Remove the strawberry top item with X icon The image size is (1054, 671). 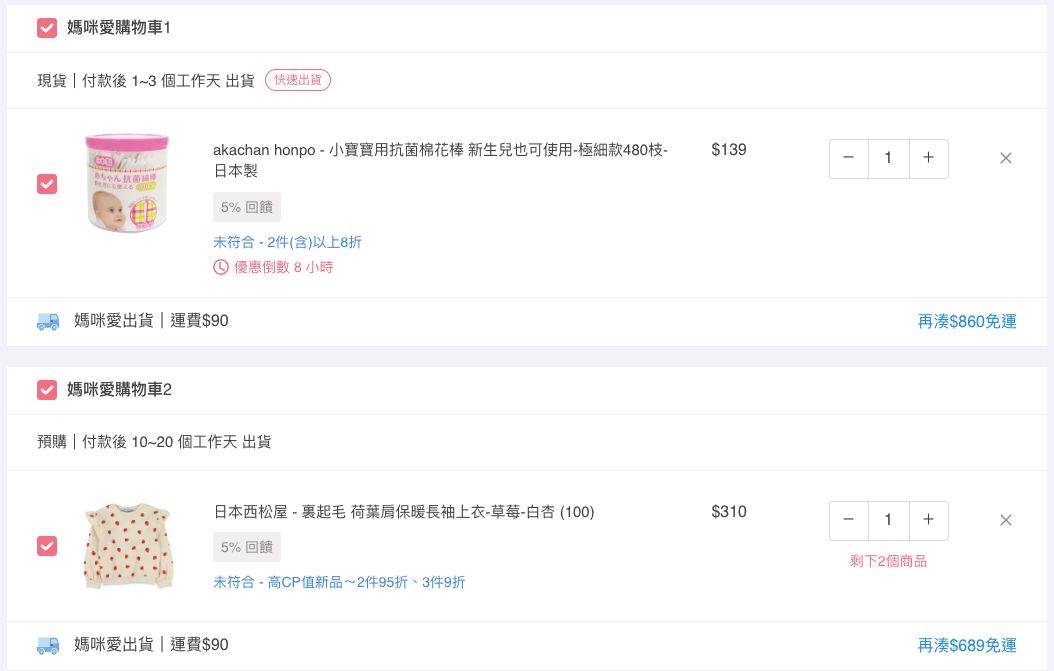tap(1006, 520)
